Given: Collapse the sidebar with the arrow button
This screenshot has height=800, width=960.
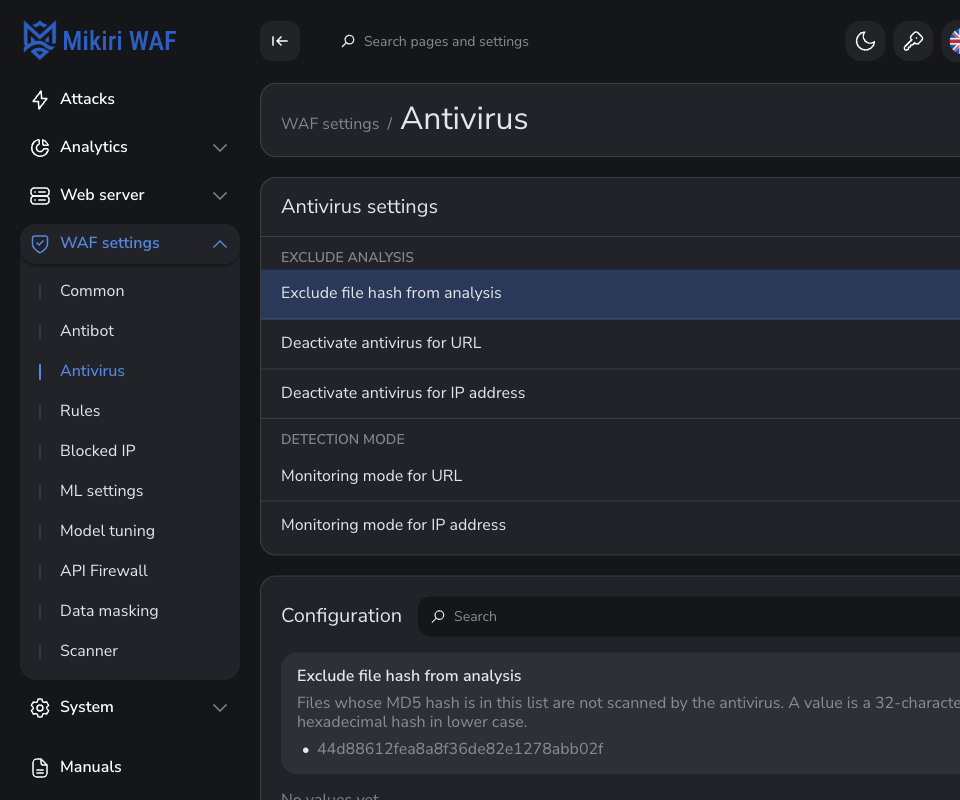Looking at the screenshot, I should tap(280, 41).
